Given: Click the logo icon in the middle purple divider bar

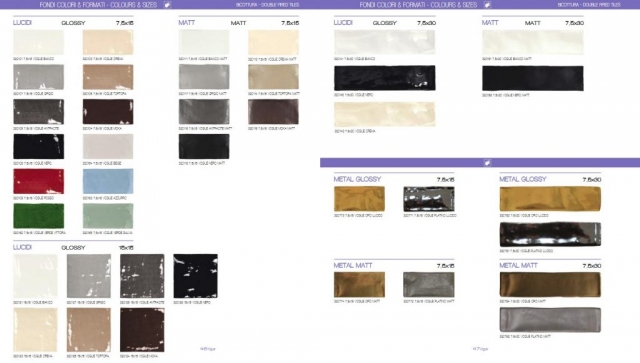Looking at the screenshot, I should pos(487,163).
